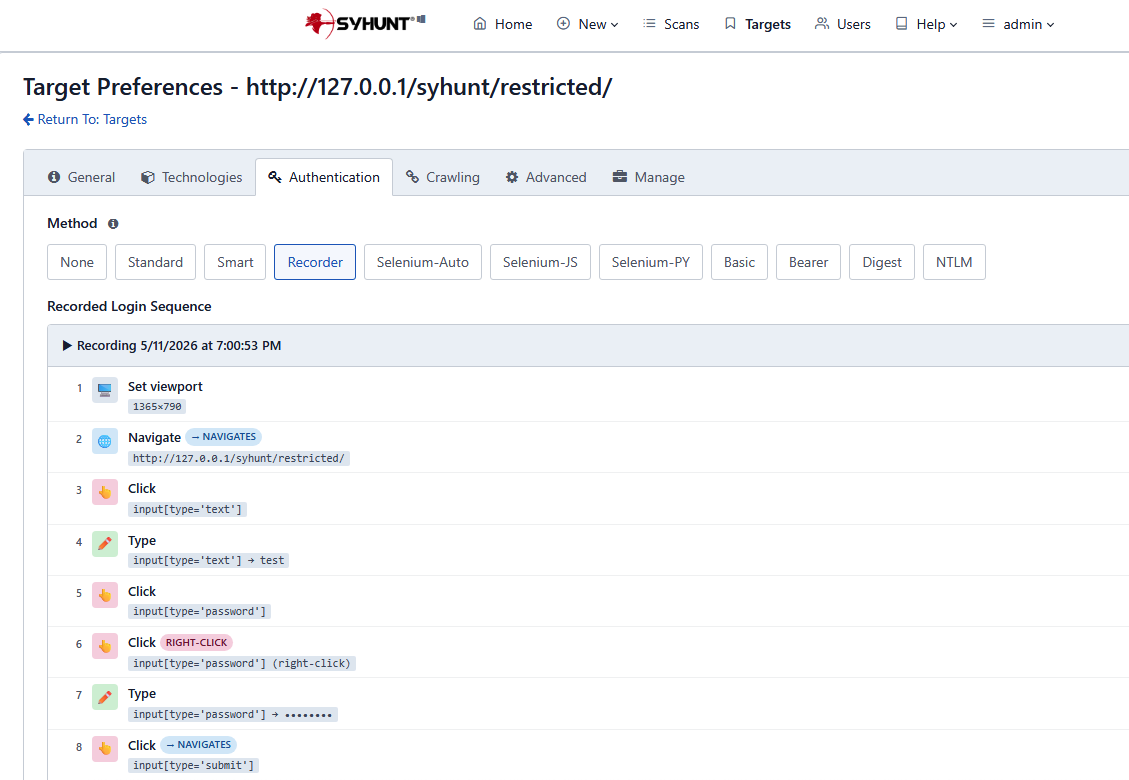This screenshot has height=780, width=1129.
Task: Click the Help book icon
Action: (901, 24)
